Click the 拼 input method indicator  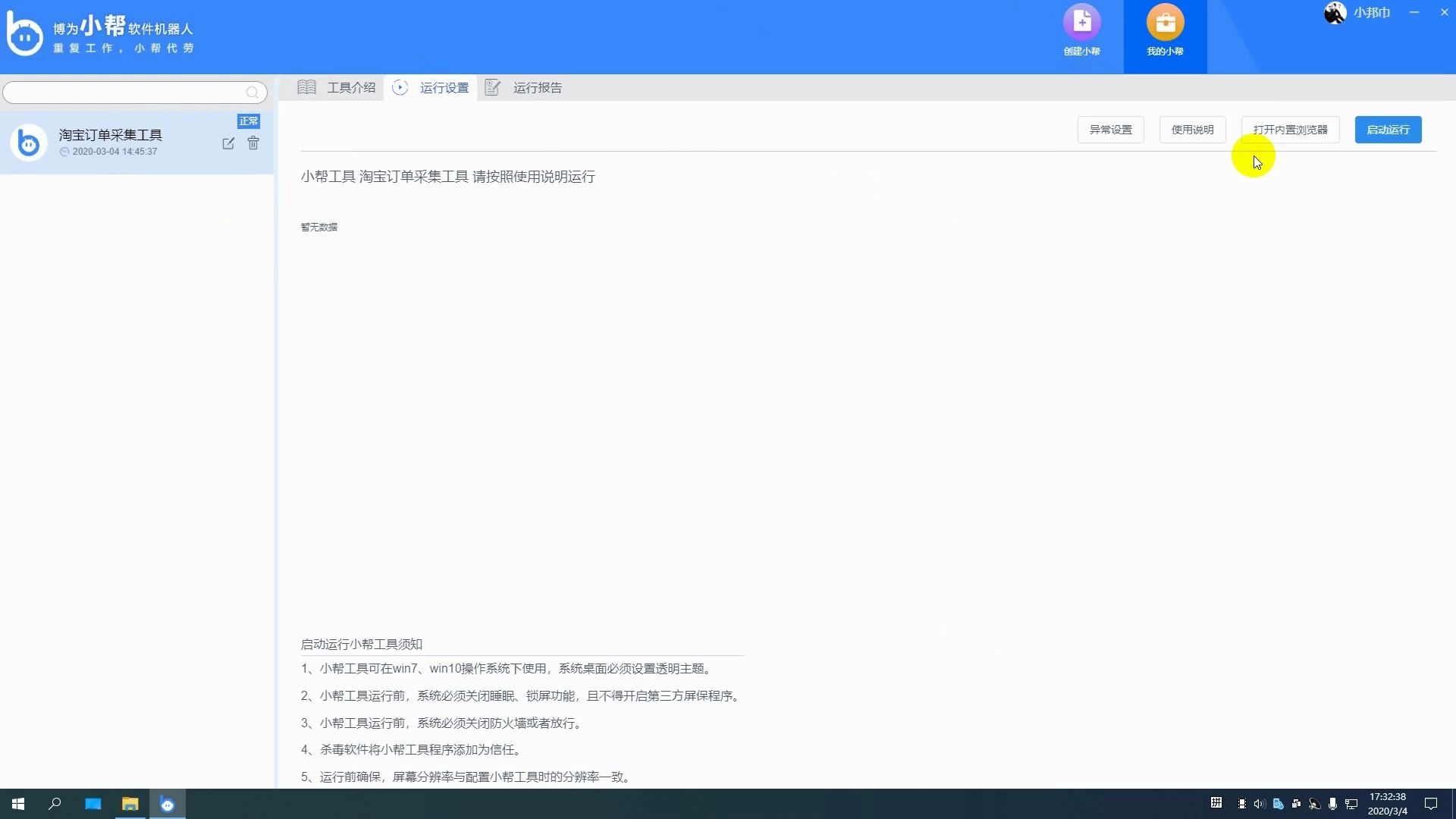[1216, 803]
